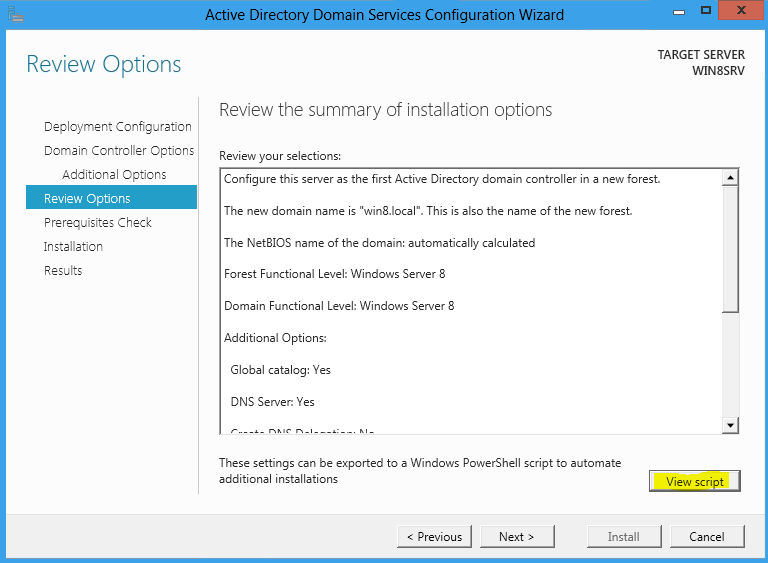This screenshot has height=563, width=768.
Task: Maximize the Configuration Wizard window
Action: pyautogui.click(x=705, y=11)
